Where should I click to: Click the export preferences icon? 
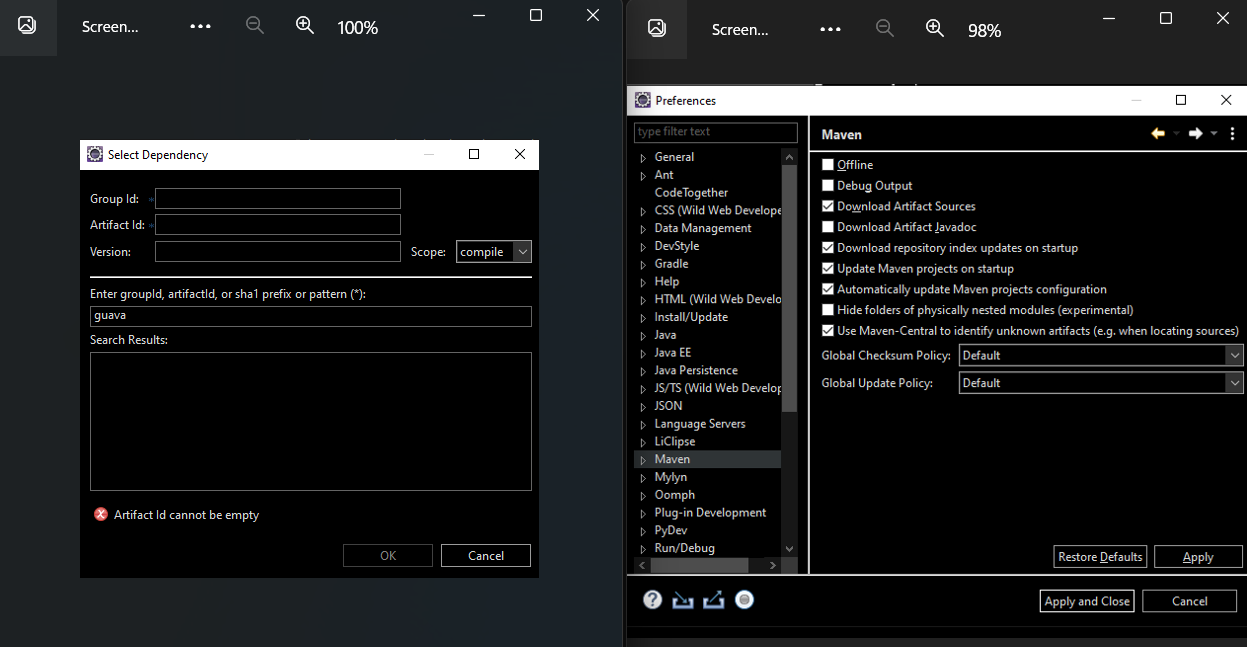click(713, 600)
